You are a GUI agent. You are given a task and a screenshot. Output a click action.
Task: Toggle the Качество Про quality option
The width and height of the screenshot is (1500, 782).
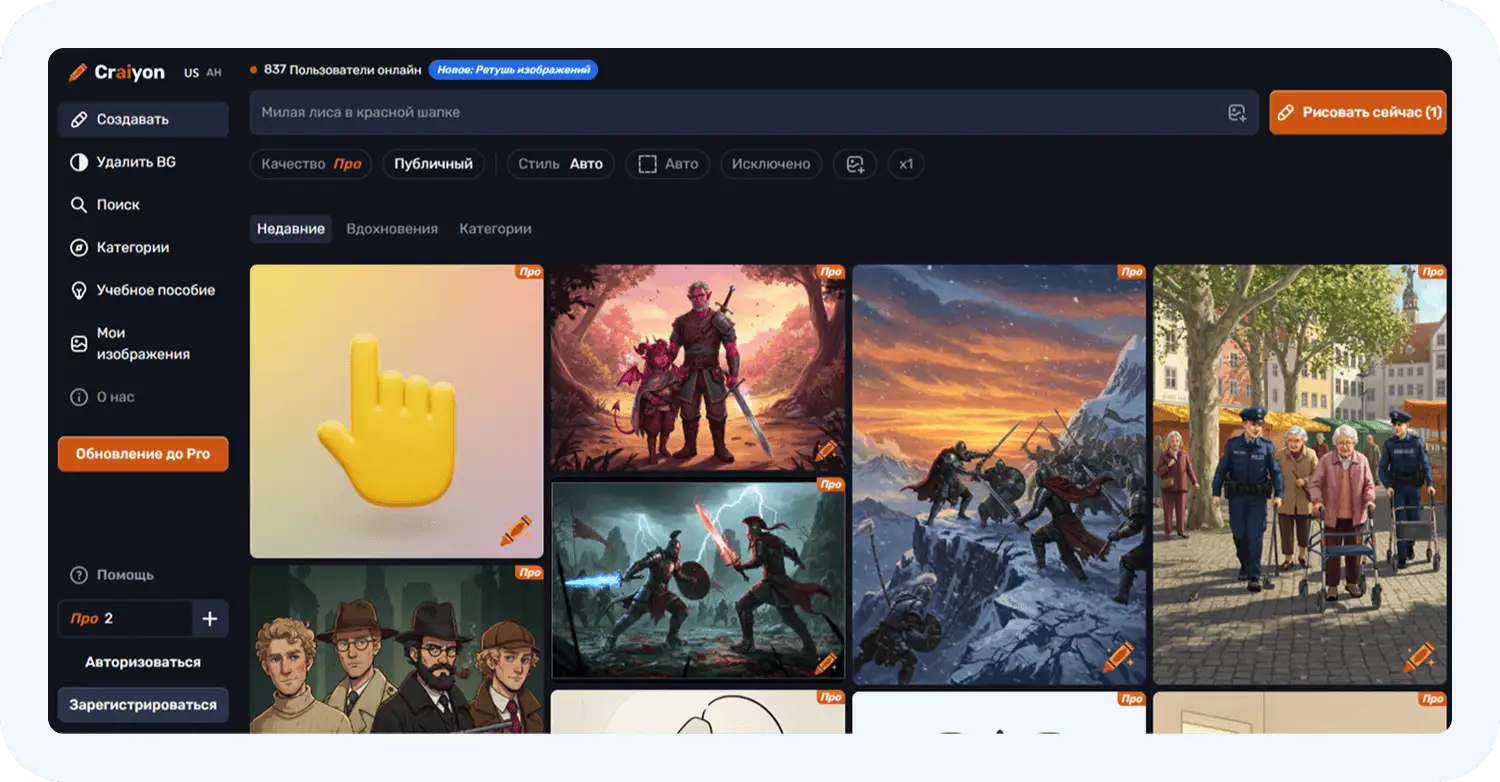(x=311, y=164)
